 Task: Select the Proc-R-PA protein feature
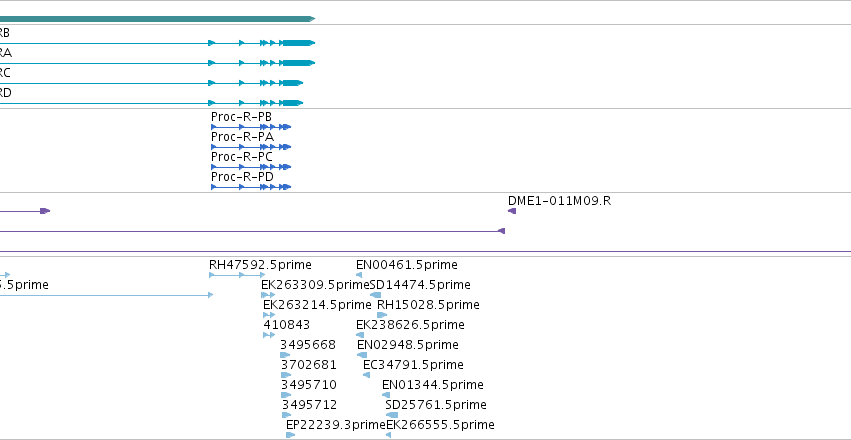point(242,137)
